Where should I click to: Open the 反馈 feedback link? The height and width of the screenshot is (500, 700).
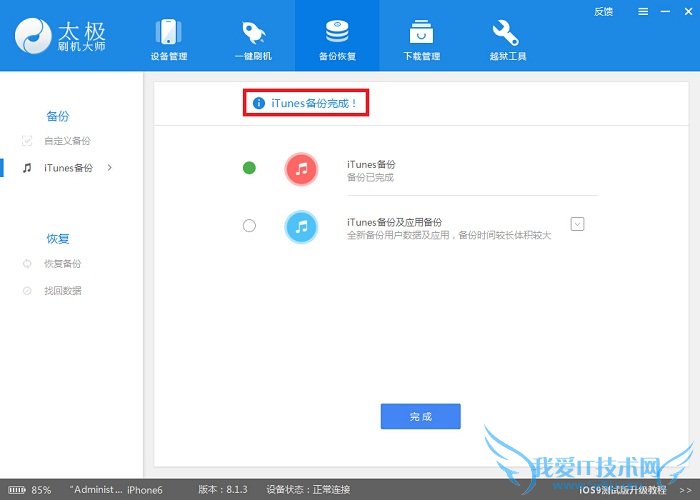603,12
